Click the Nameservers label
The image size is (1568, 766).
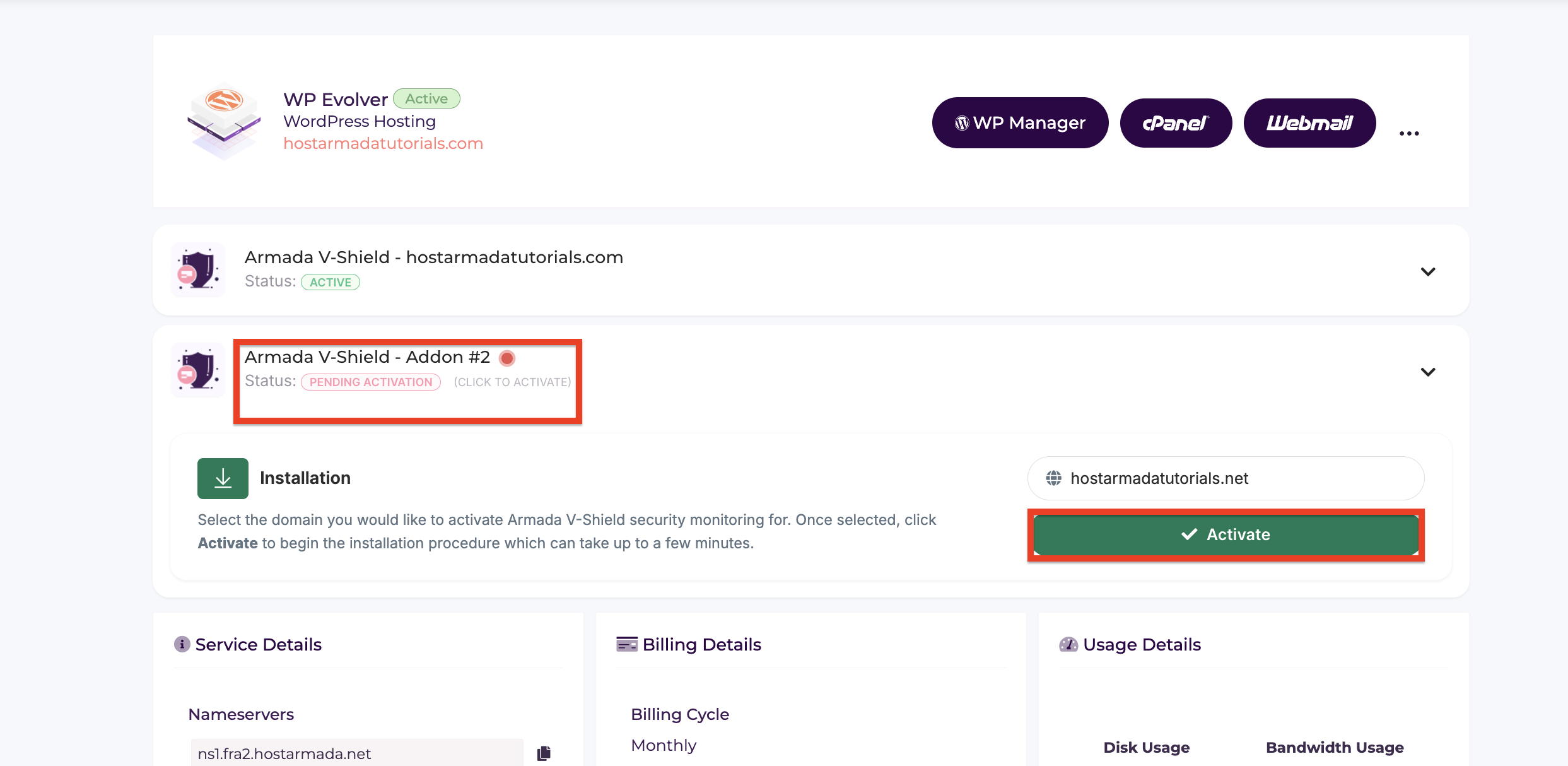[x=241, y=714]
